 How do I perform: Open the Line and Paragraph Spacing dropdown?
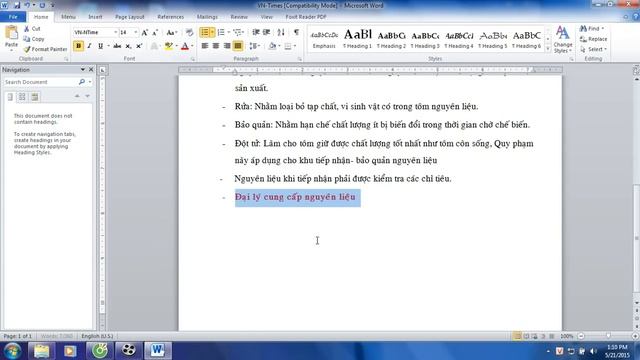[255, 46]
